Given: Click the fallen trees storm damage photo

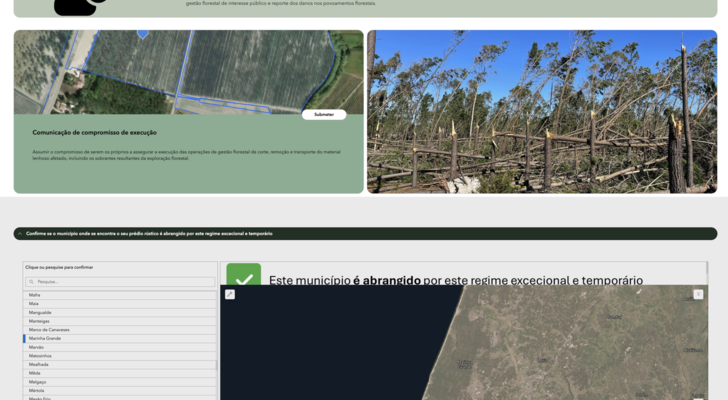Looking at the screenshot, I should pyautogui.click(x=542, y=111).
